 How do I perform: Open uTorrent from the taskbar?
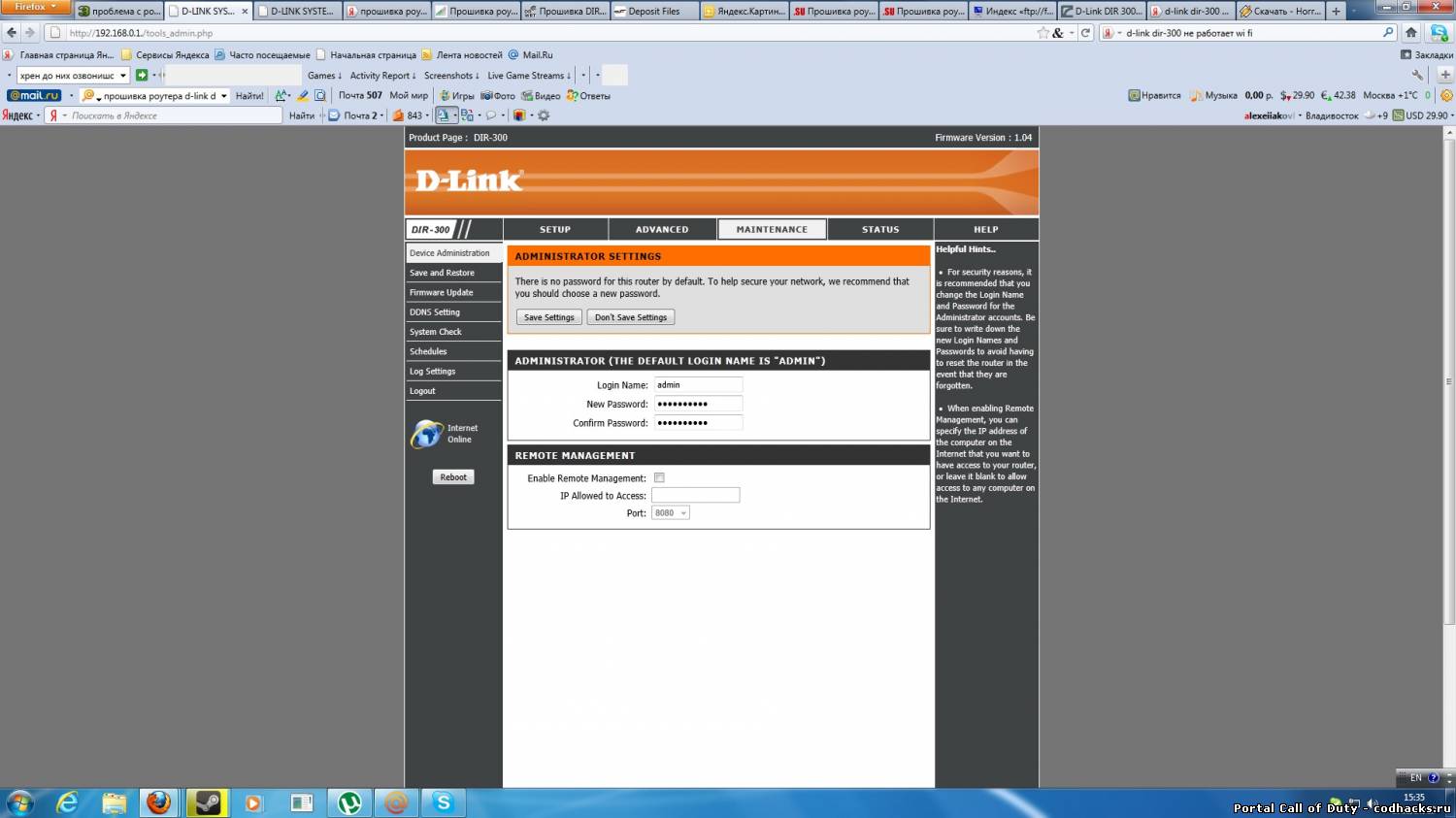(349, 802)
